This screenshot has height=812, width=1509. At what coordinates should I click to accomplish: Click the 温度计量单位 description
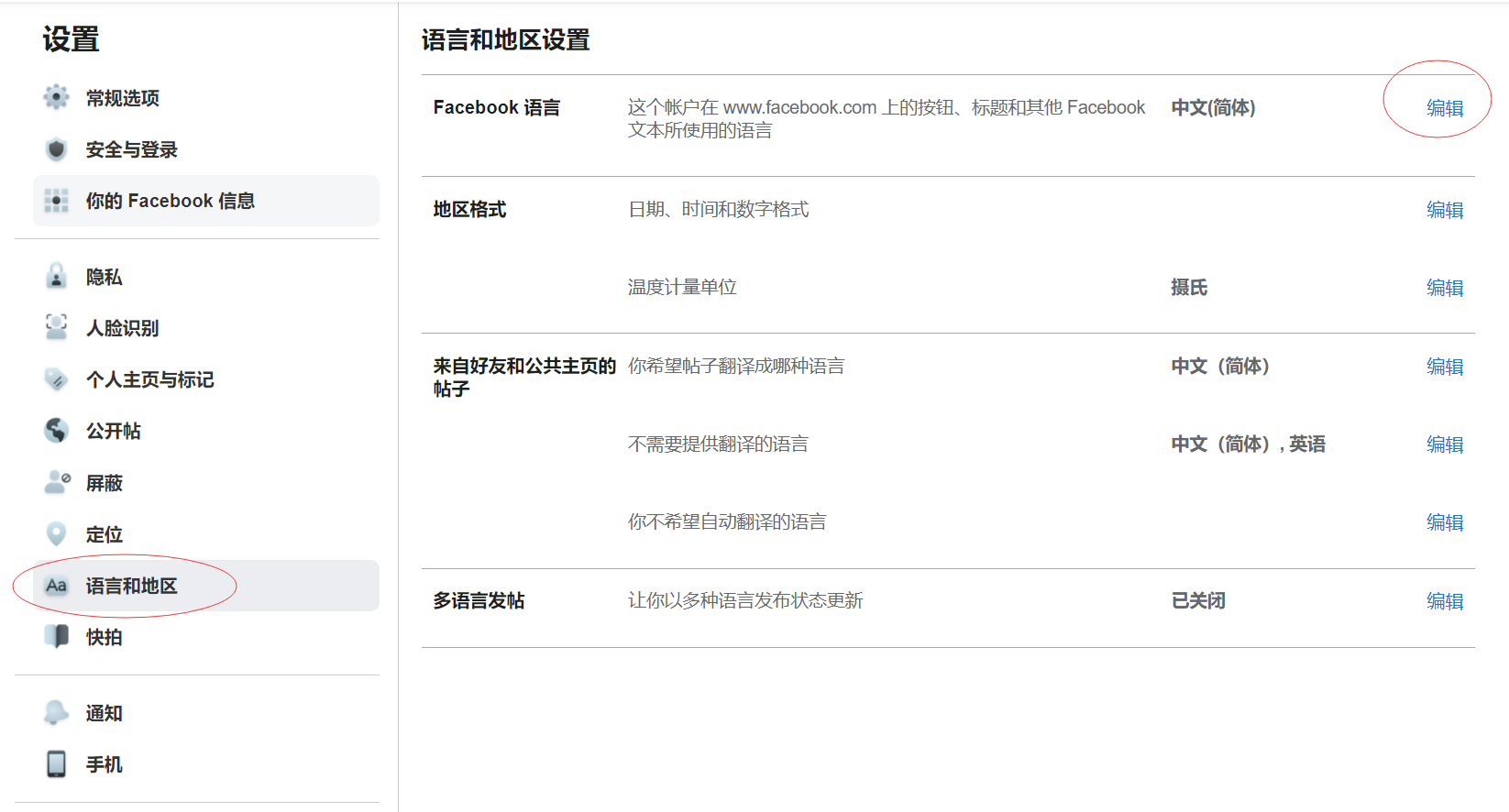point(682,288)
